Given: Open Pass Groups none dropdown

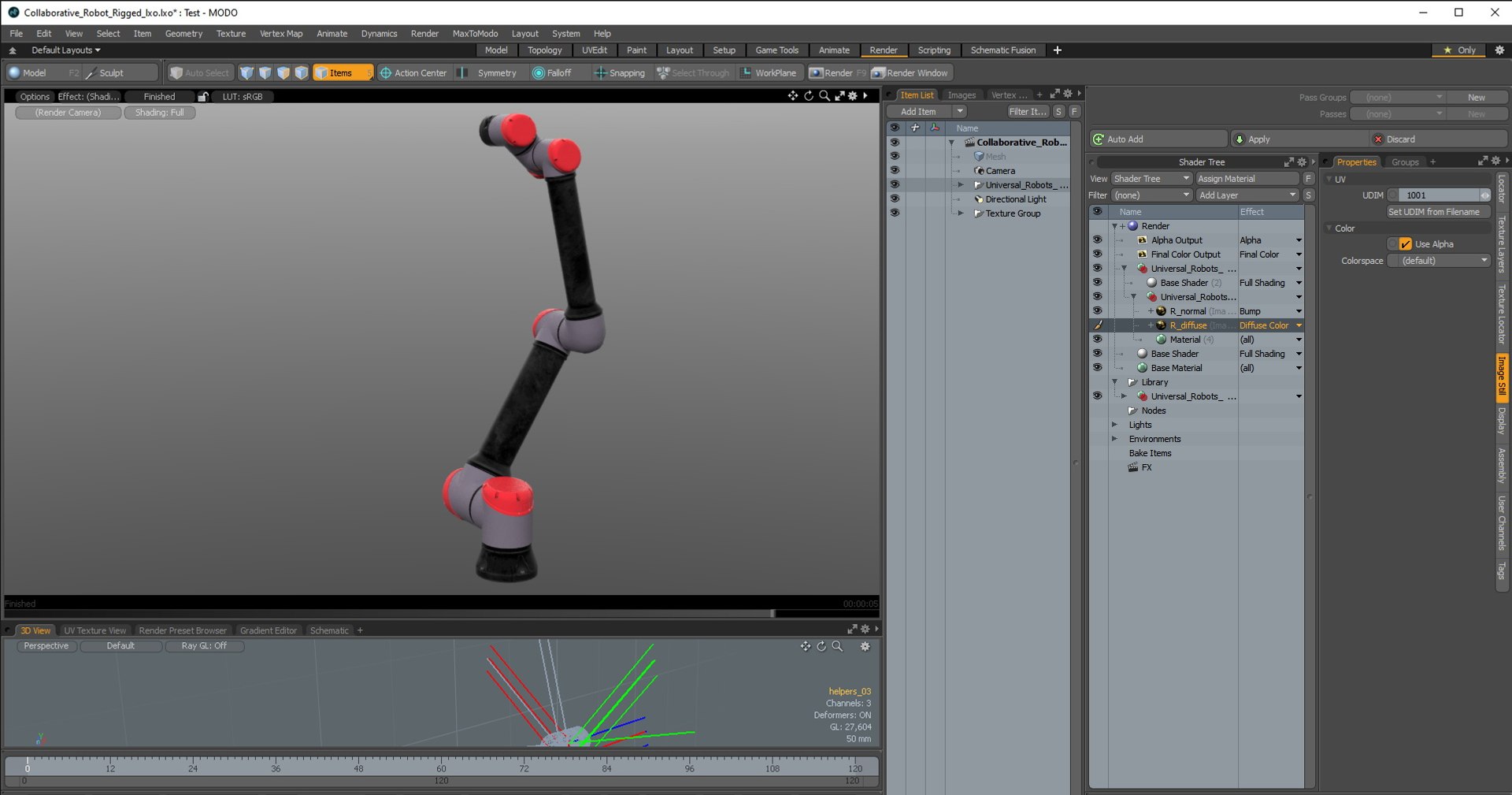Looking at the screenshot, I should click(x=1398, y=97).
